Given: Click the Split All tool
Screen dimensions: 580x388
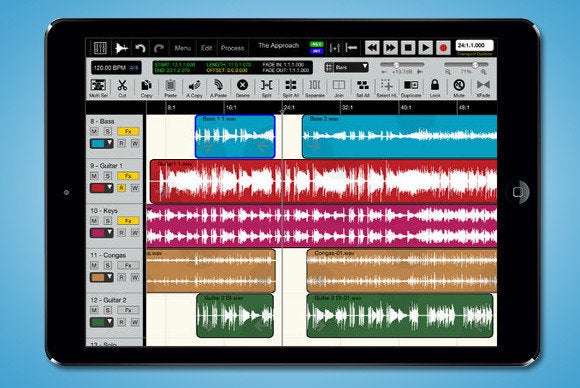Looking at the screenshot, I should [291, 88].
